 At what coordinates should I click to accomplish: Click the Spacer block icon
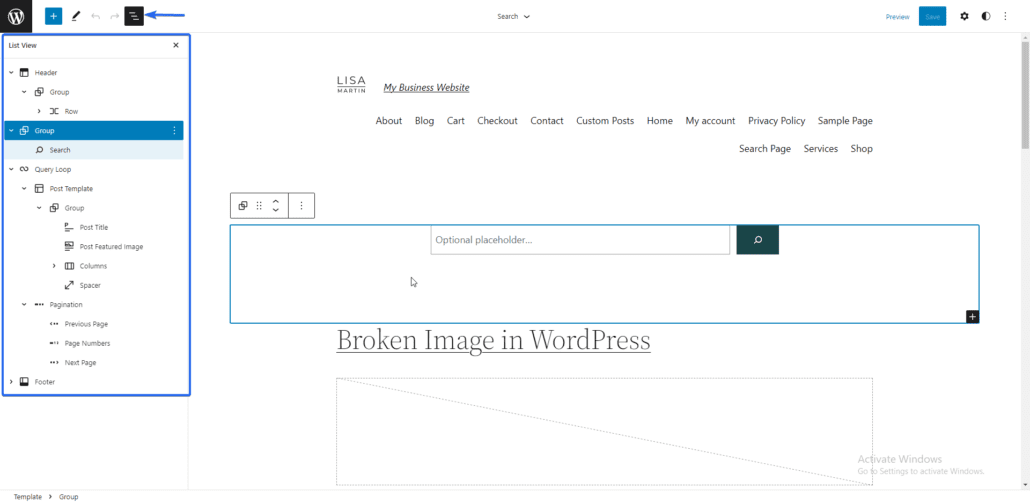click(70, 286)
